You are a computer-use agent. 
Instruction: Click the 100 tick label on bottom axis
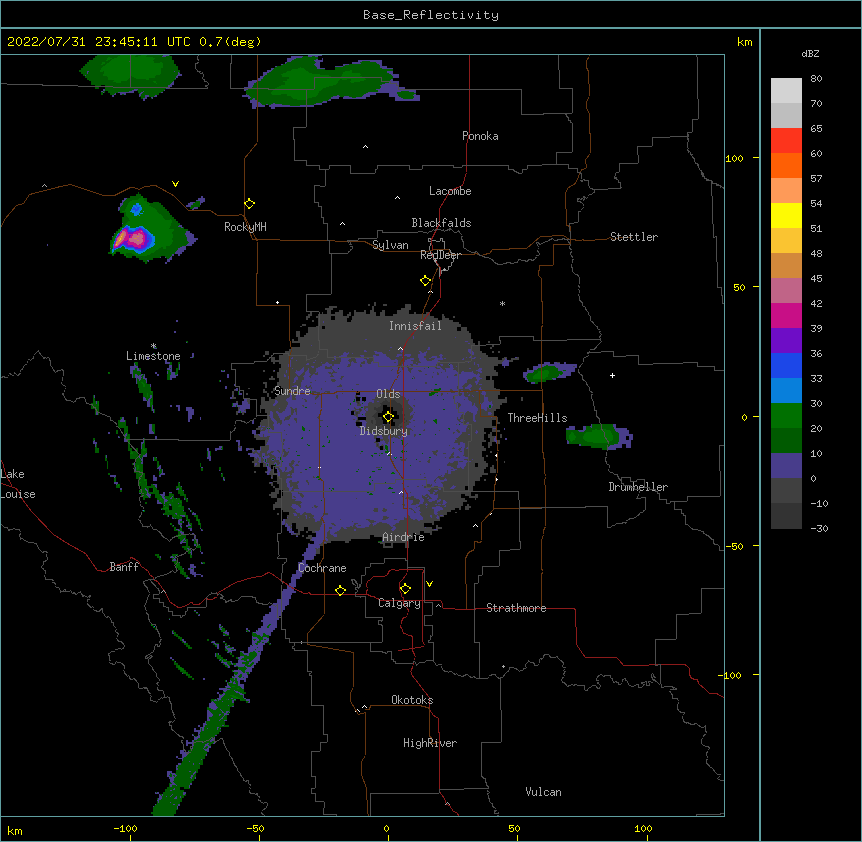(643, 829)
